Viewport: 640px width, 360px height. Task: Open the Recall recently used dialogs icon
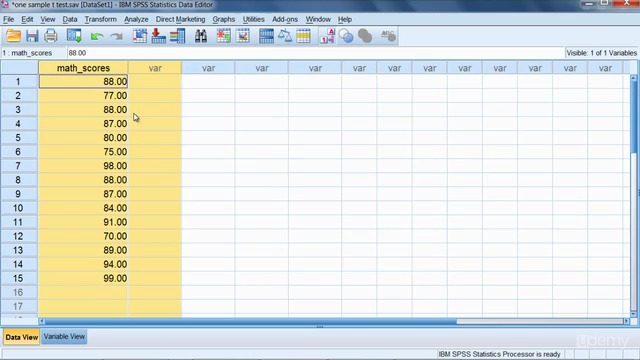tap(74, 36)
